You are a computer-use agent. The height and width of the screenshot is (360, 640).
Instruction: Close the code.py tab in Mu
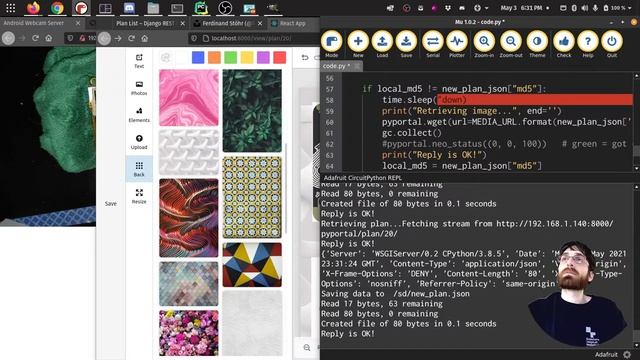357,66
